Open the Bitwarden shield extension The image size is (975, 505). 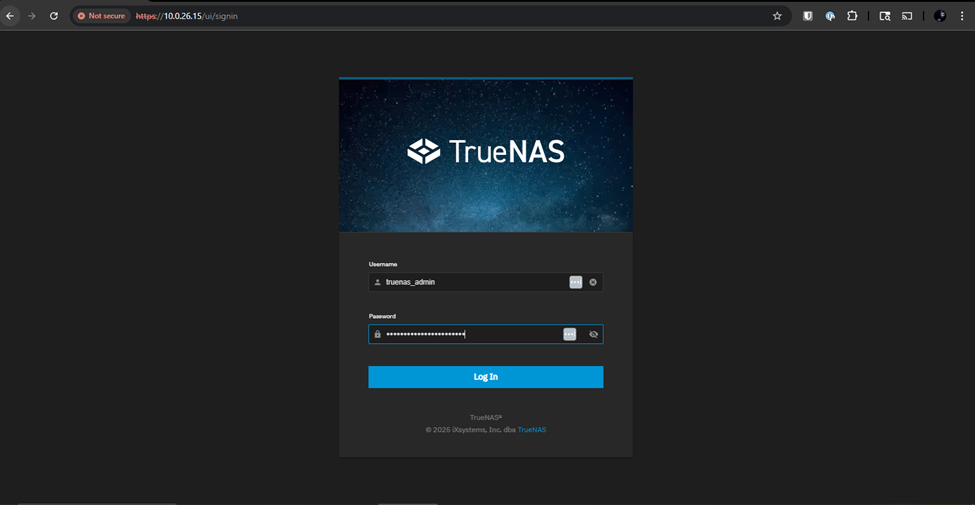tap(807, 16)
